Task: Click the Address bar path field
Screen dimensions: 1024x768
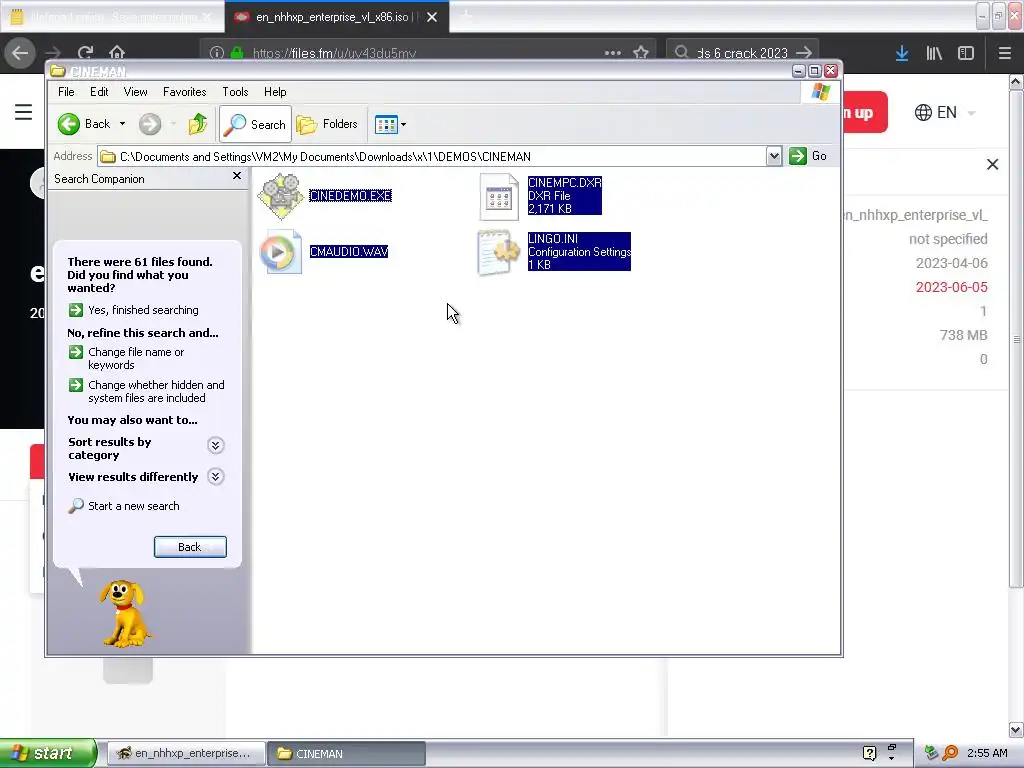Action: pyautogui.click(x=432, y=157)
